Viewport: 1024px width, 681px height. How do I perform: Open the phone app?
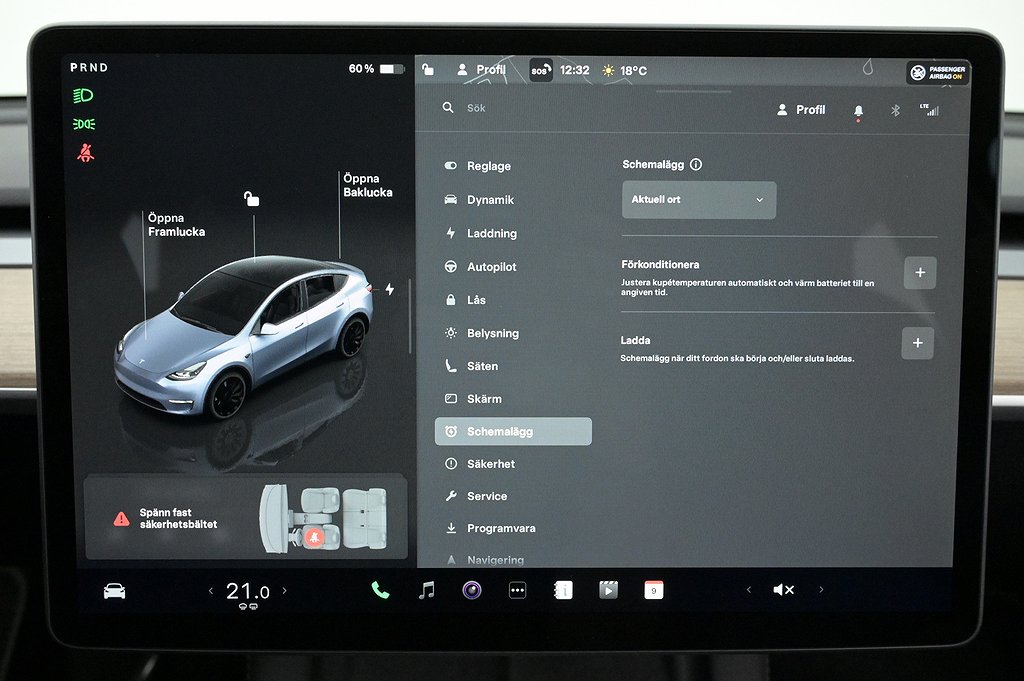click(x=380, y=590)
